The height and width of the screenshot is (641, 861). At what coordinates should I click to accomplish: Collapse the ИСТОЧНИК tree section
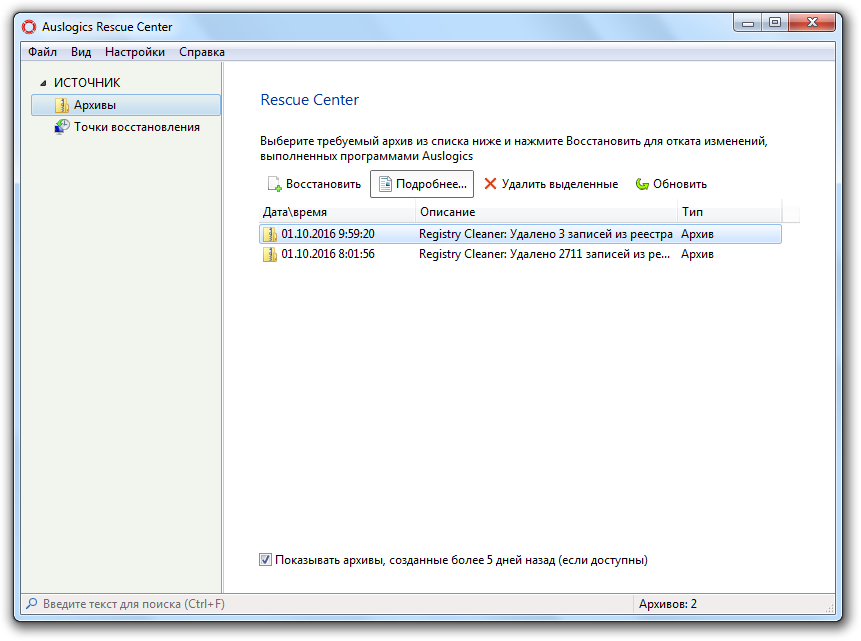tap(42, 83)
